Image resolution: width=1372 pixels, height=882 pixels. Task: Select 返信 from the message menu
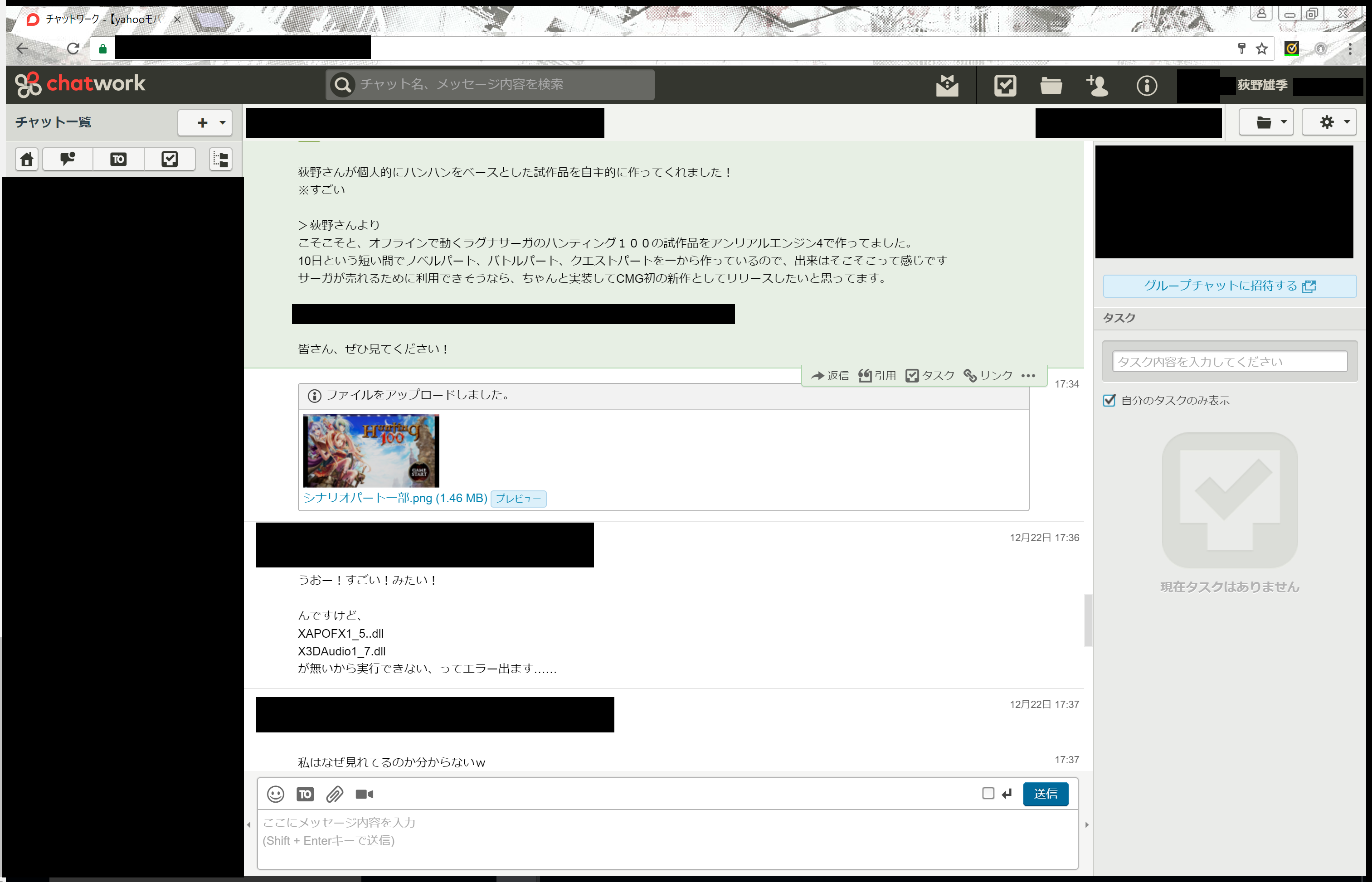click(x=829, y=375)
